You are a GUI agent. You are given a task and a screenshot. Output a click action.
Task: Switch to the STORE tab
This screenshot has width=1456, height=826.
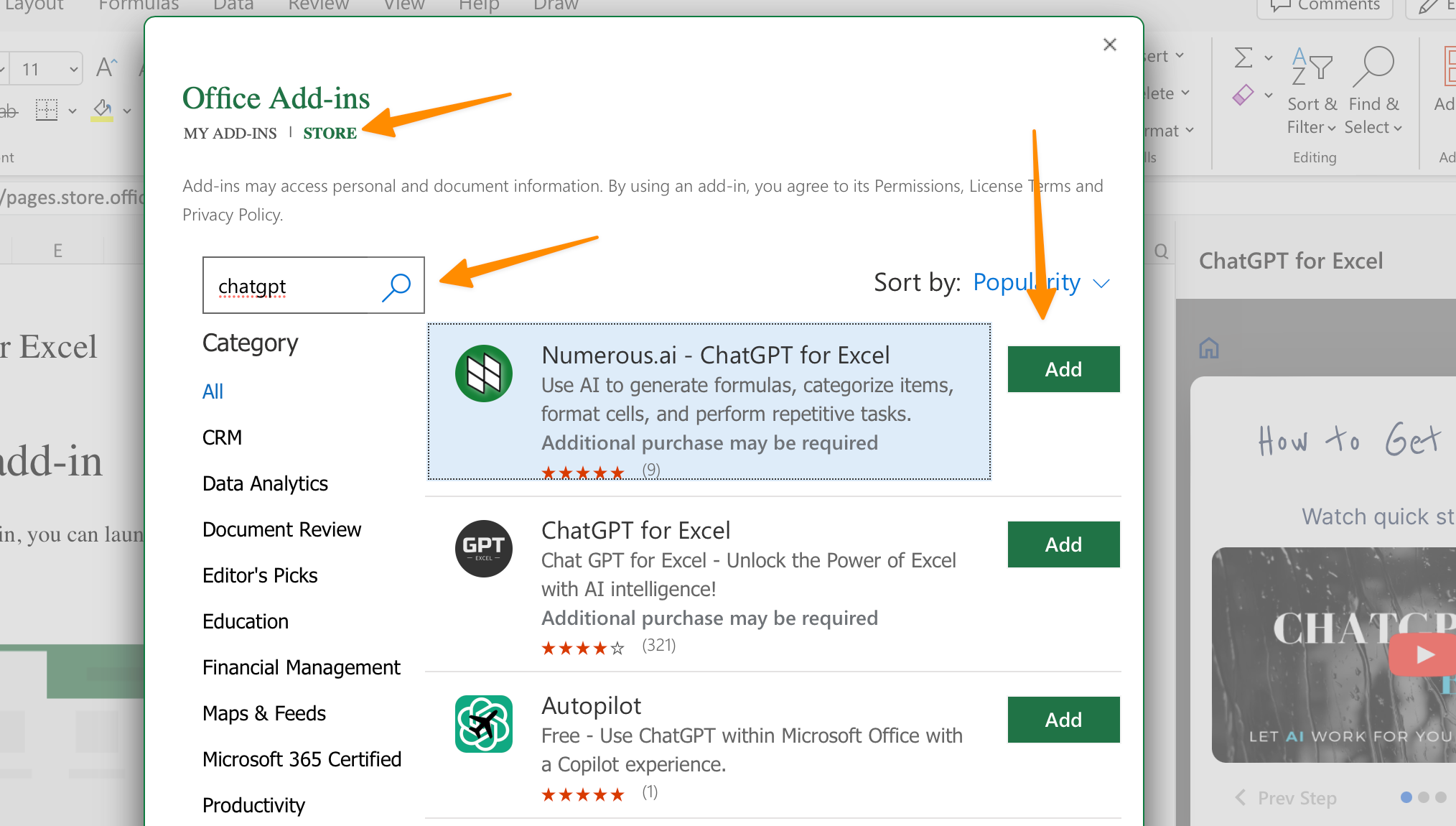(330, 133)
